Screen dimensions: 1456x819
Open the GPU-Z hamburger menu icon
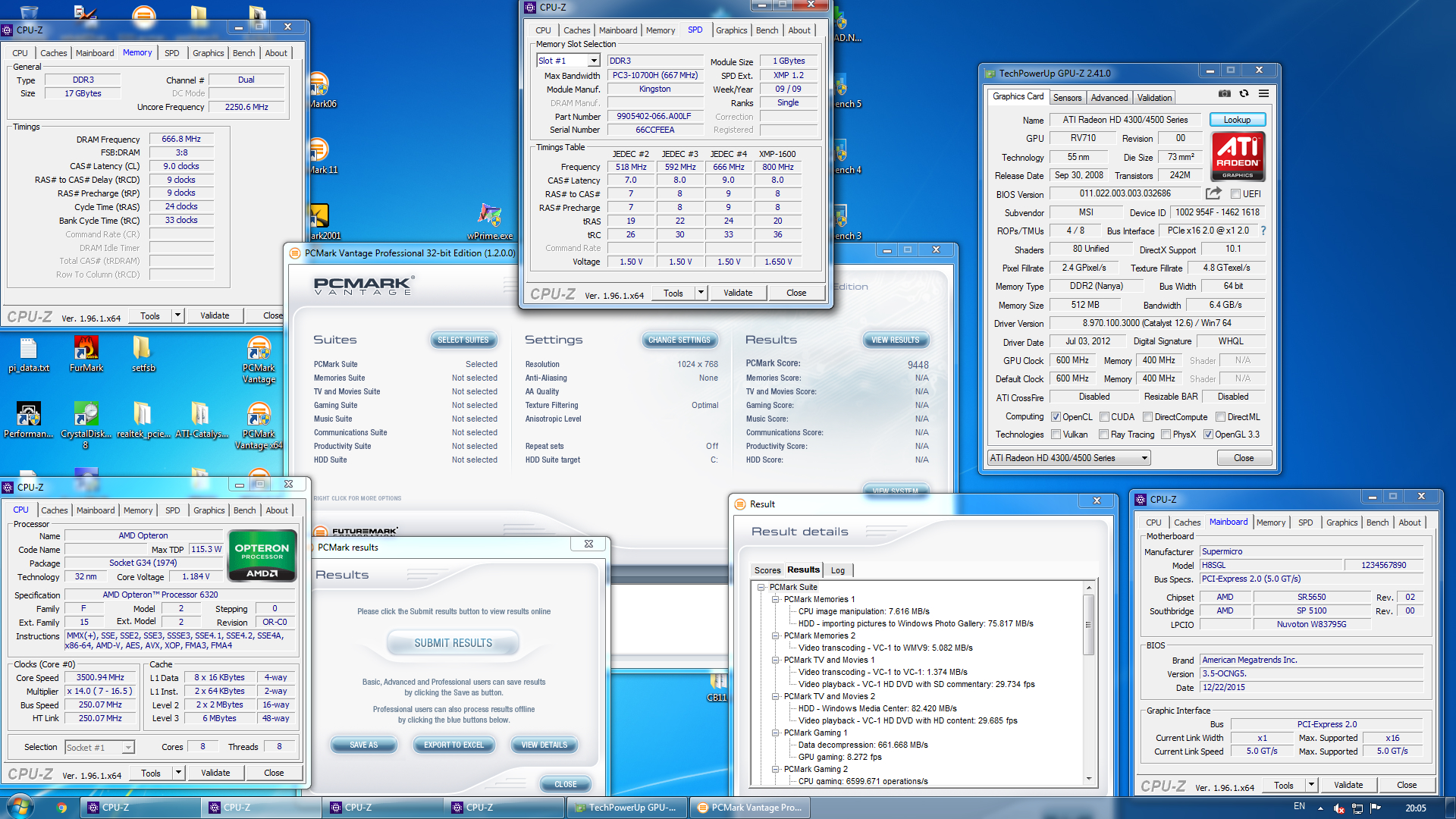pyautogui.click(x=1263, y=94)
